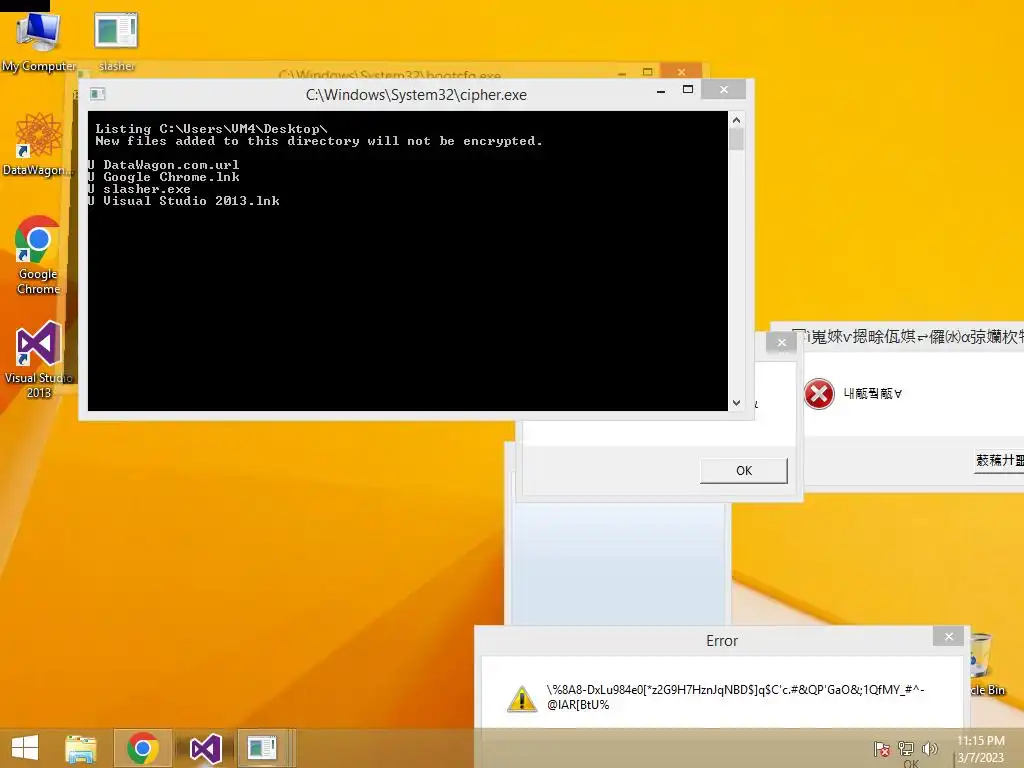Click 'Visual Studio 2013.lnk' console line
The width and height of the screenshot is (1024, 768).
(x=191, y=200)
